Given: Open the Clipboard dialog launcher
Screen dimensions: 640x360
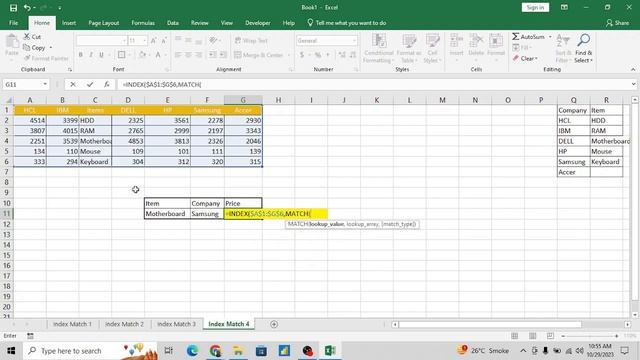Looking at the screenshot, I should 70,70.
